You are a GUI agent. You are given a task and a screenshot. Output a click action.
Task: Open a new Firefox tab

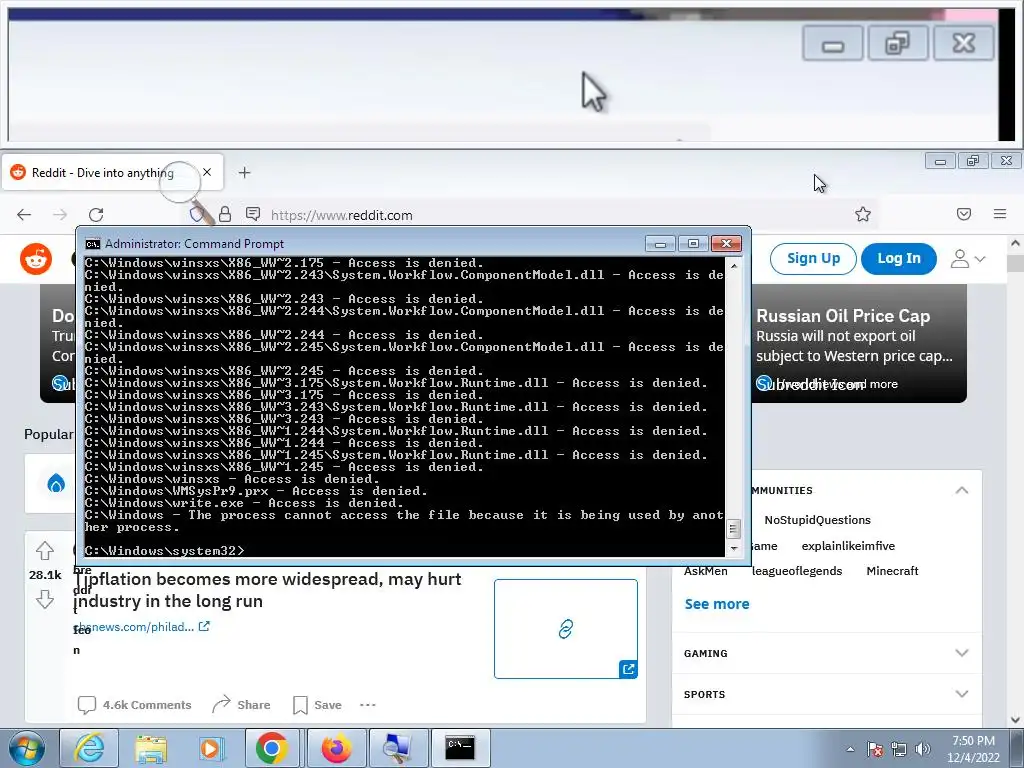pos(244,172)
